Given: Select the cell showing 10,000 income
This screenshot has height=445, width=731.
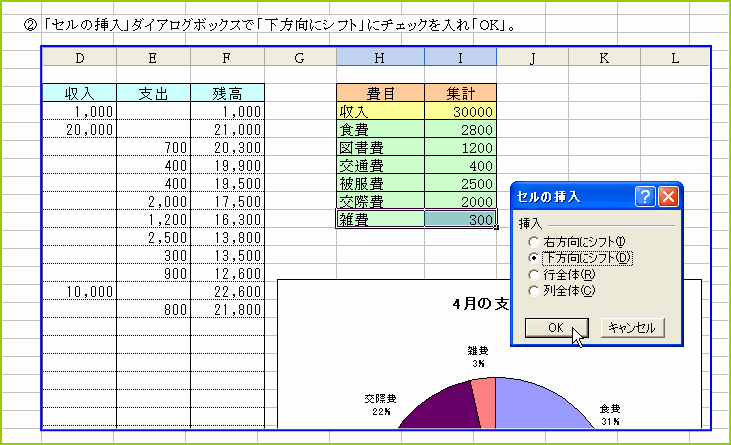Looking at the screenshot, I should tap(79, 291).
